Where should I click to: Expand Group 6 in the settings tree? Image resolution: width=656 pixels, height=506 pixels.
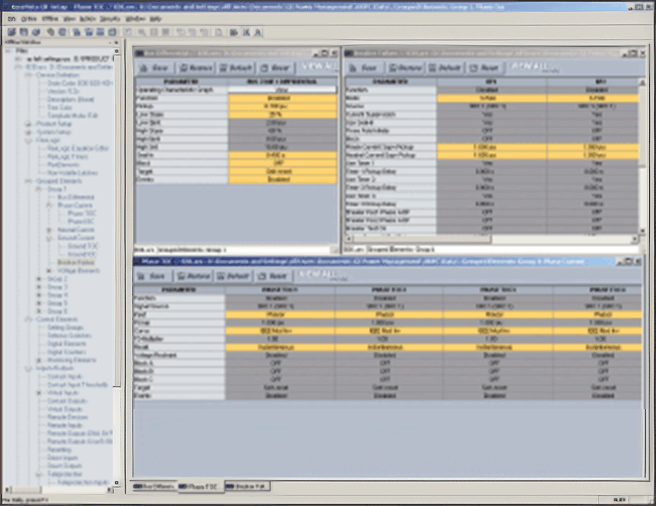(39, 311)
